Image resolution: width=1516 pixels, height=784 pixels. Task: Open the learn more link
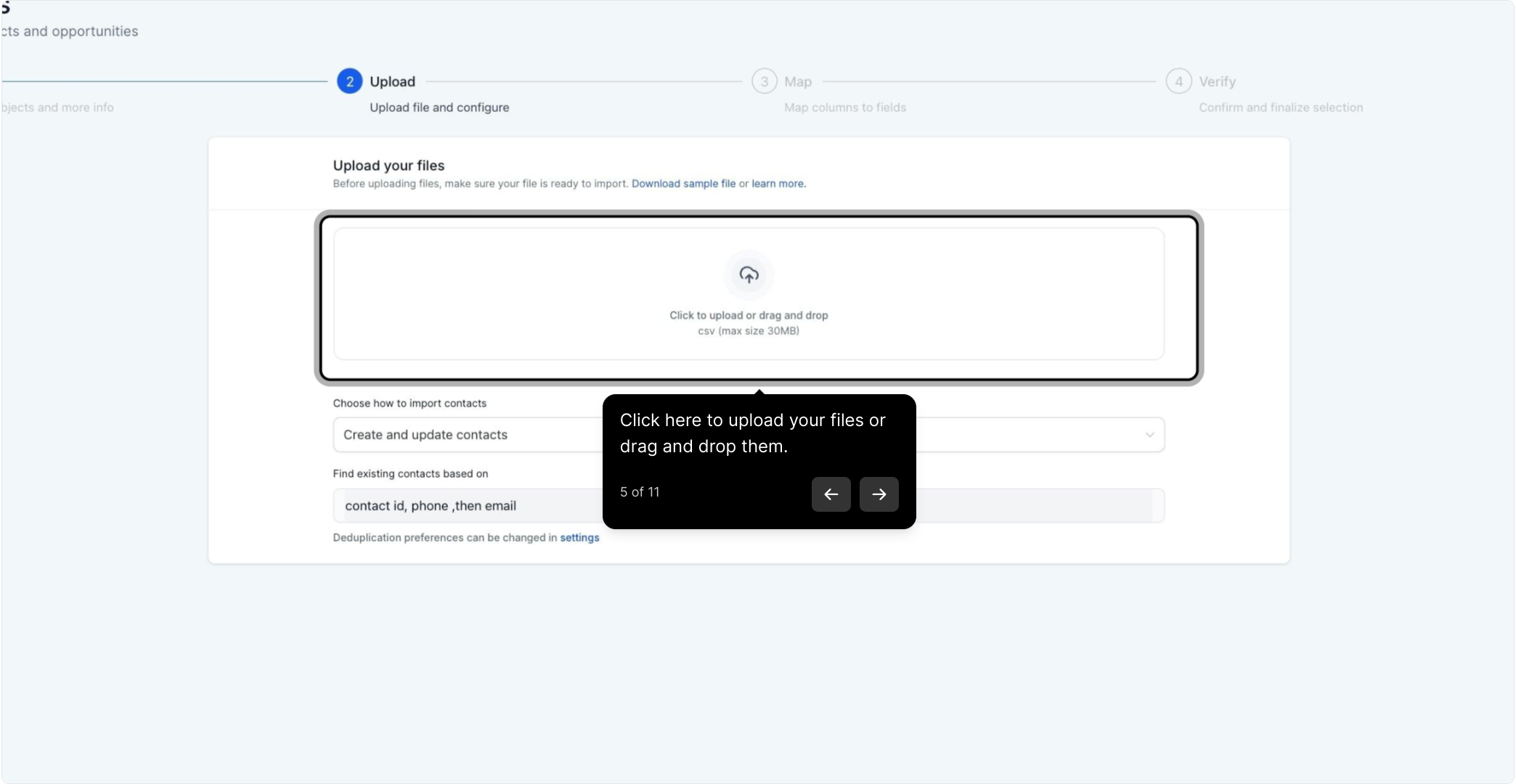point(778,184)
